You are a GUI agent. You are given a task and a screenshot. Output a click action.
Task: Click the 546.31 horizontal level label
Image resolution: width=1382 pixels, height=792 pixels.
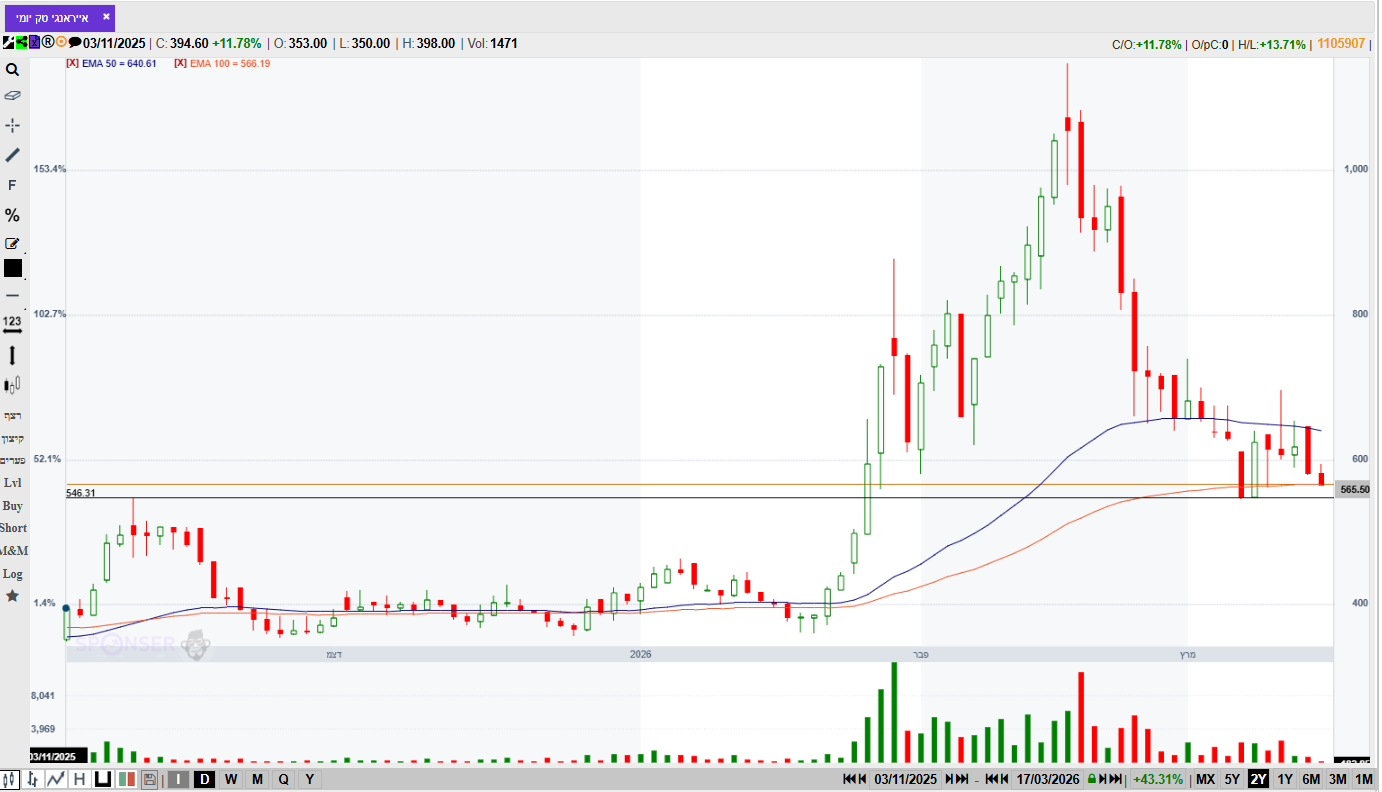(81, 493)
